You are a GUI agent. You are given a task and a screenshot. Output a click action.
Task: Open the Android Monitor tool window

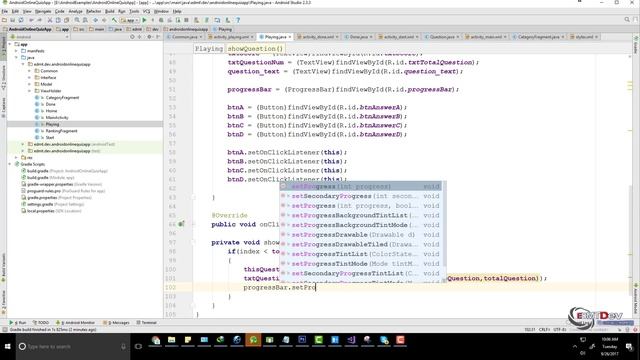coord(76,322)
